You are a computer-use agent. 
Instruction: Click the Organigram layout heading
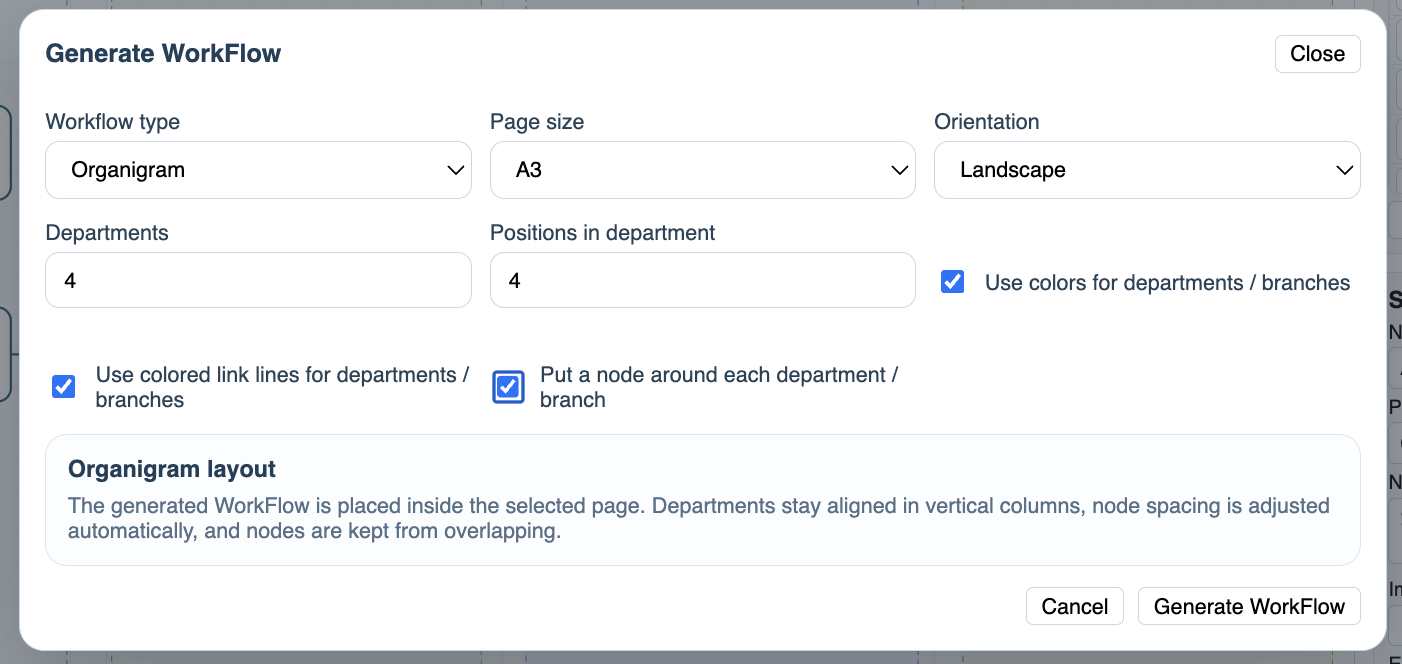tap(172, 469)
